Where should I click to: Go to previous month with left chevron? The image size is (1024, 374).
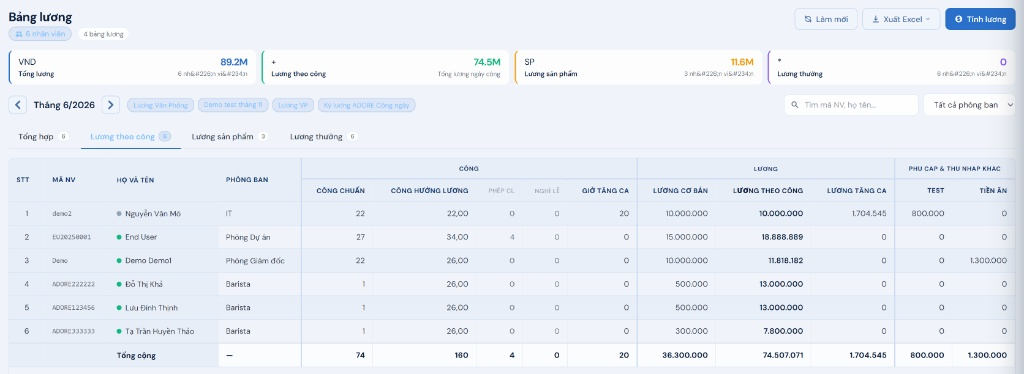pyautogui.click(x=18, y=104)
